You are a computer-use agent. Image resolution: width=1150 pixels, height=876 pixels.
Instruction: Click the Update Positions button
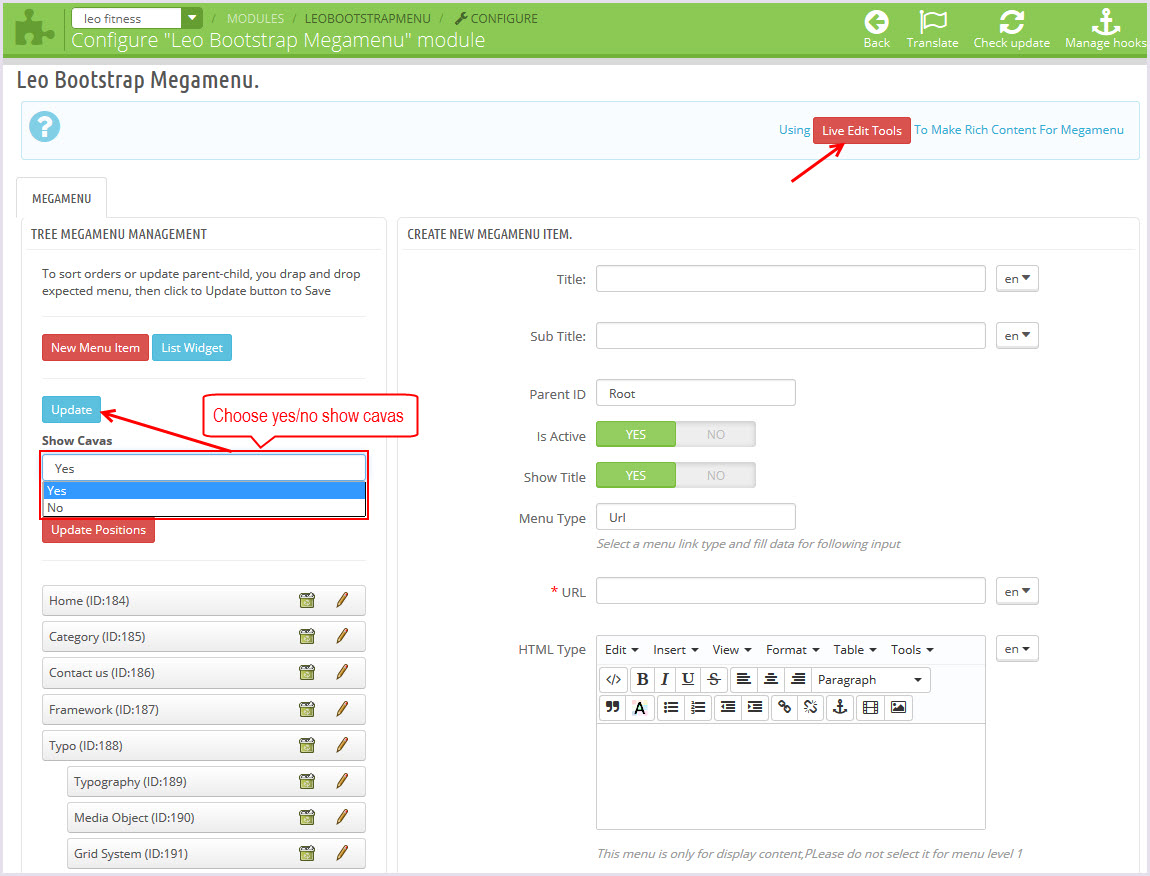[x=98, y=530]
